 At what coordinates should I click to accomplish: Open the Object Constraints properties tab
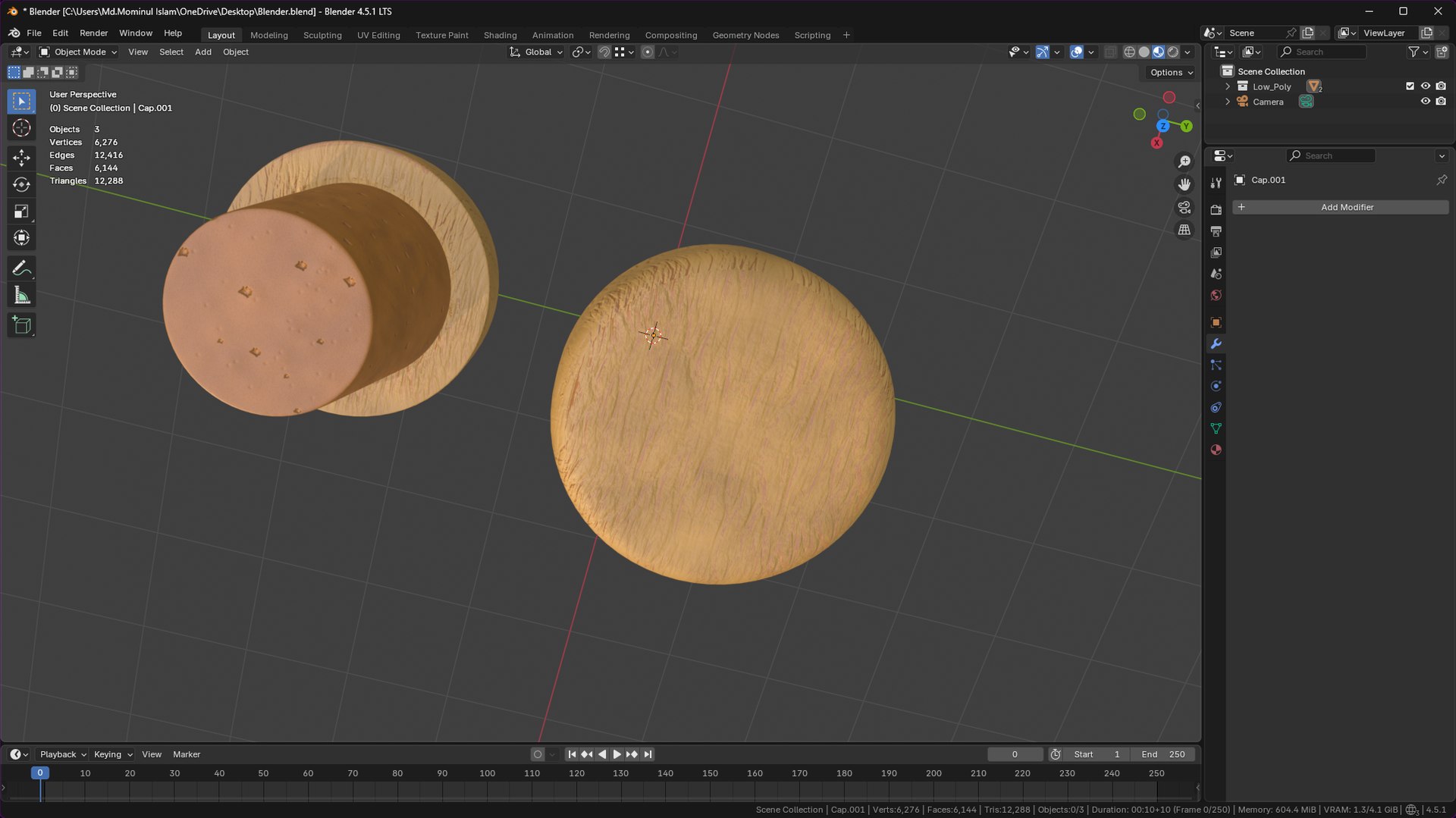point(1216,407)
